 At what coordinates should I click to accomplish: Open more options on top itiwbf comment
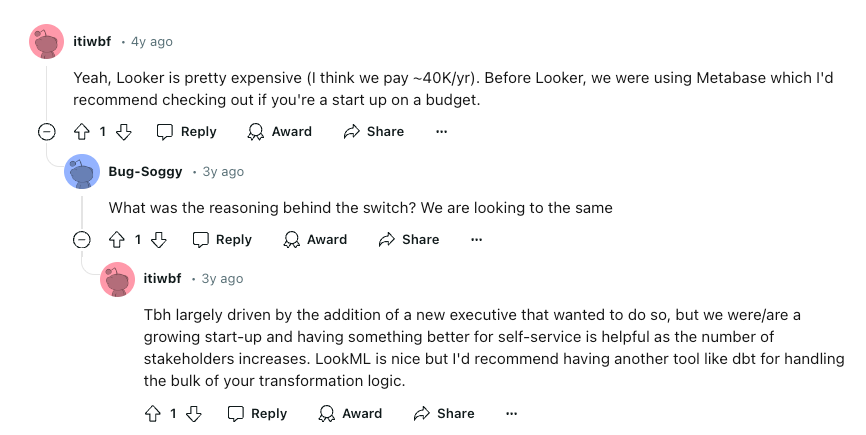click(441, 131)
